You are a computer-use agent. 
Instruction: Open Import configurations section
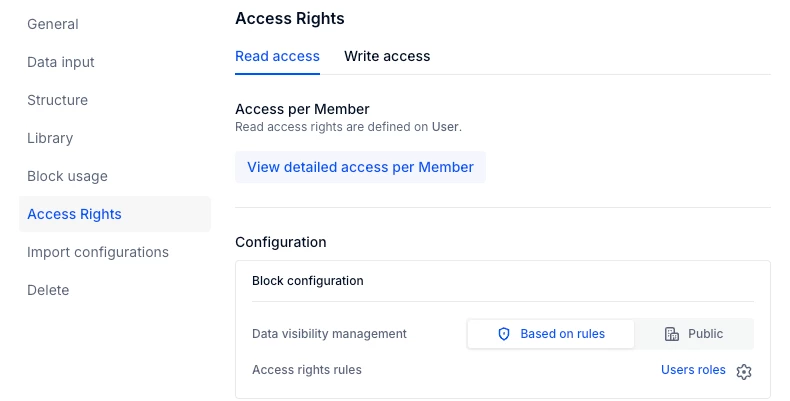(98, 252)
